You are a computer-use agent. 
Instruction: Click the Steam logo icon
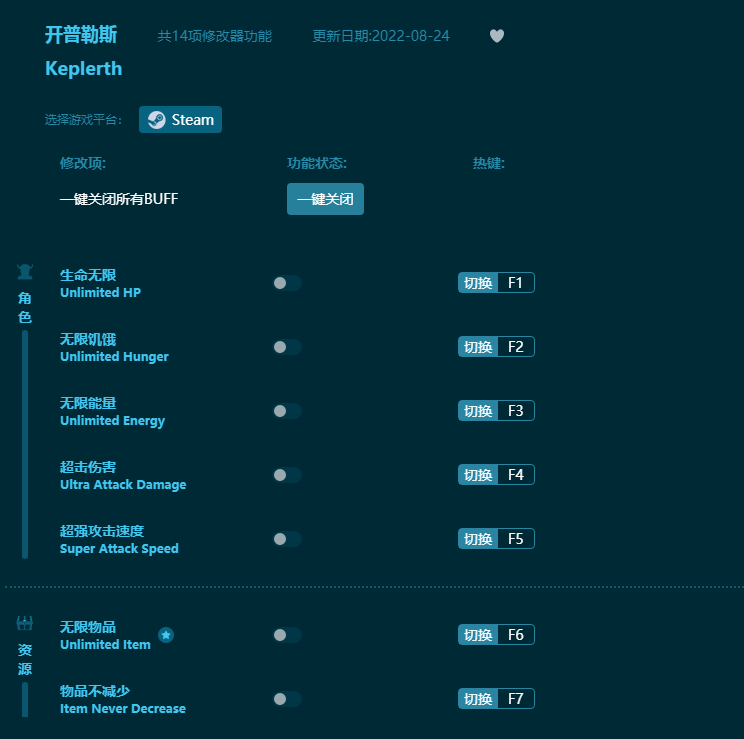pos(157,120)
